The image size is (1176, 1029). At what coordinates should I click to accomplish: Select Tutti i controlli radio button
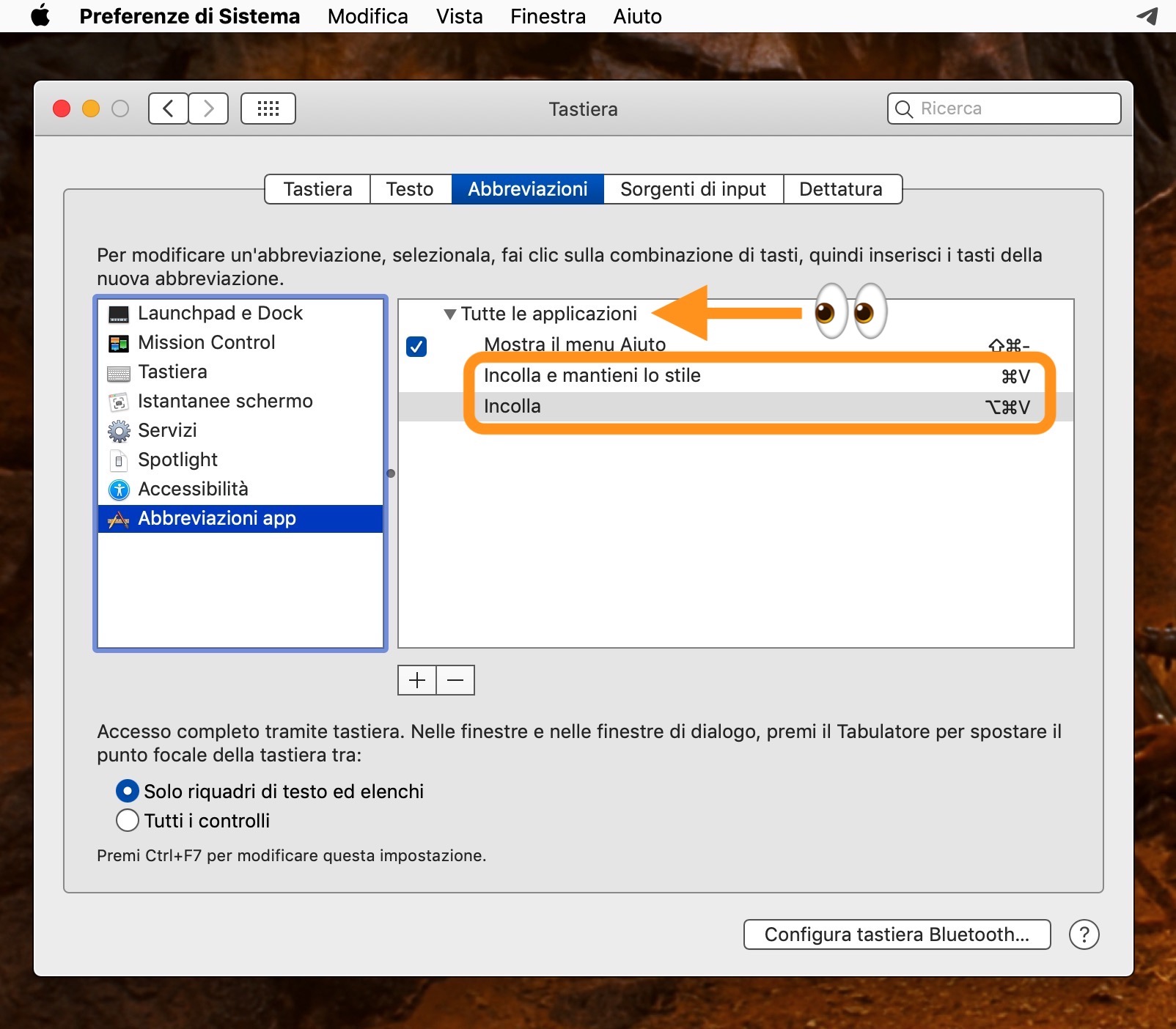[128, 820]
